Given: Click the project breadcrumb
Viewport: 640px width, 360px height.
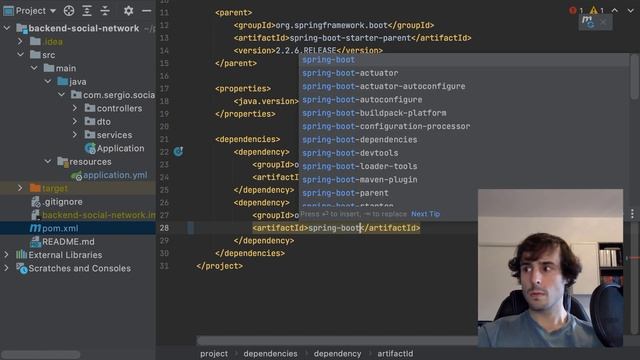Looking at the screenshot, I should point(214,353).
